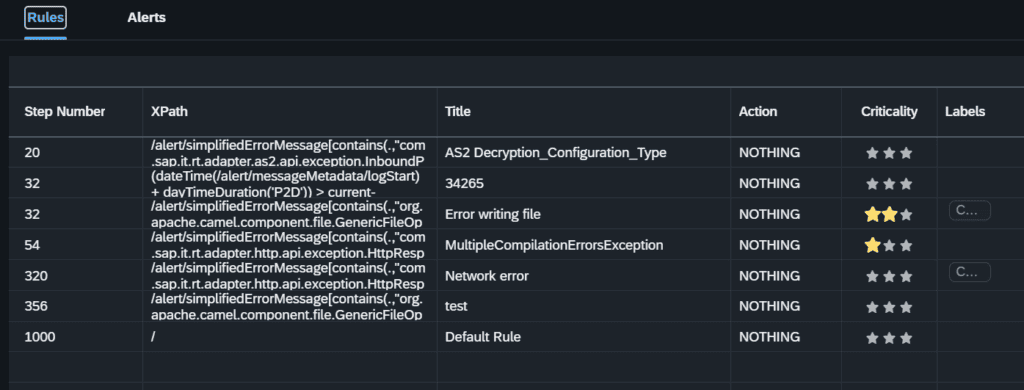The image size is (1024, 390).
Task: Switch to the Alerts tab
Action: click(x=146, y=18)
